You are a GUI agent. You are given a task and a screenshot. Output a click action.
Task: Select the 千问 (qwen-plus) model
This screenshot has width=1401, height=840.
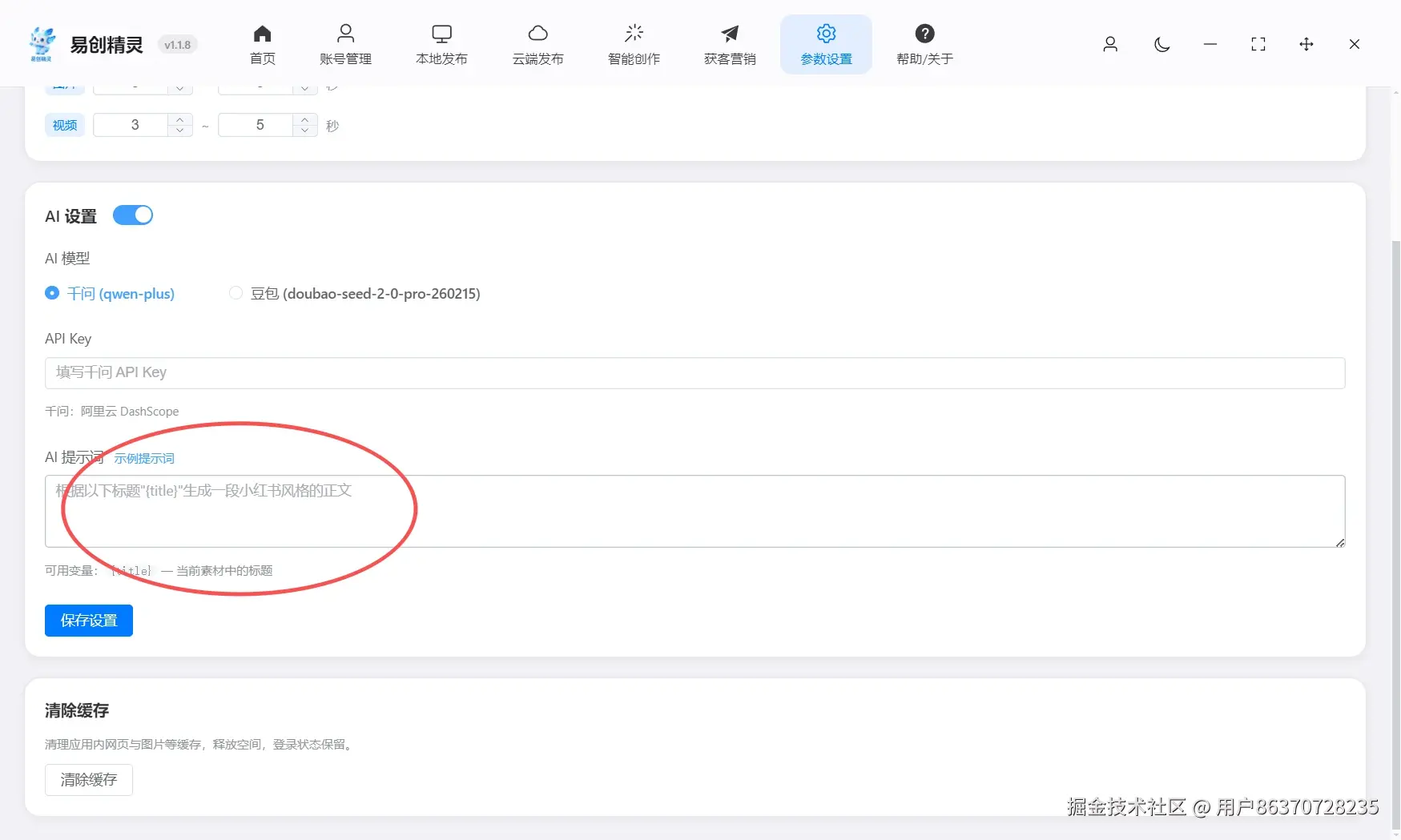coord(110,294)
